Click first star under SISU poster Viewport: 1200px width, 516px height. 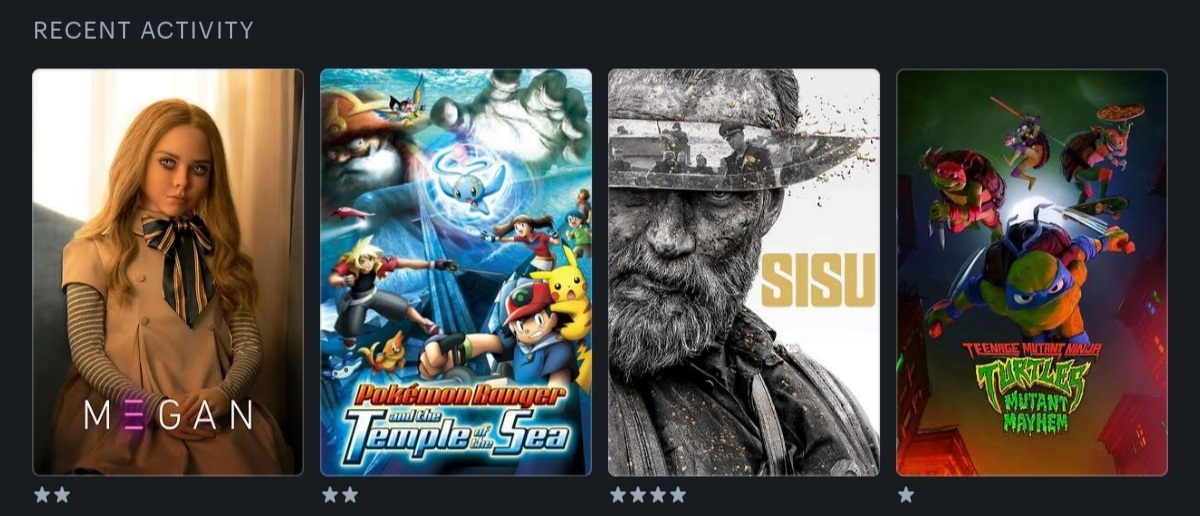click(x=619, y=494)
